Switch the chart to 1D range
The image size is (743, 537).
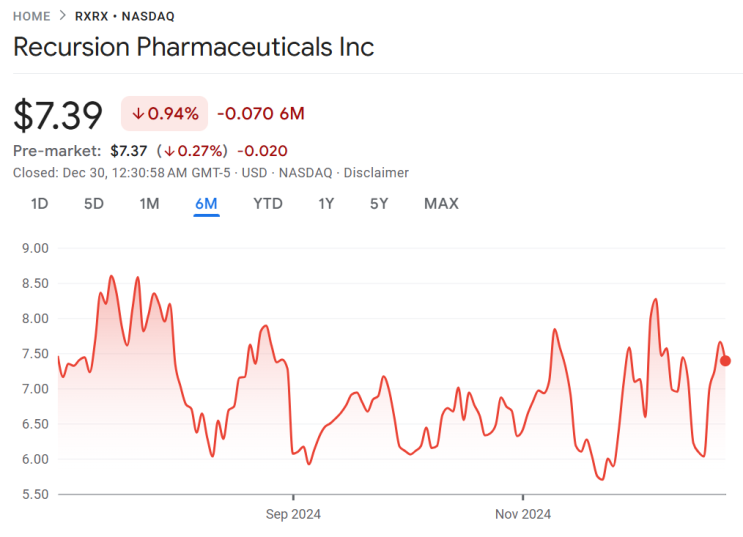[40, 204]
